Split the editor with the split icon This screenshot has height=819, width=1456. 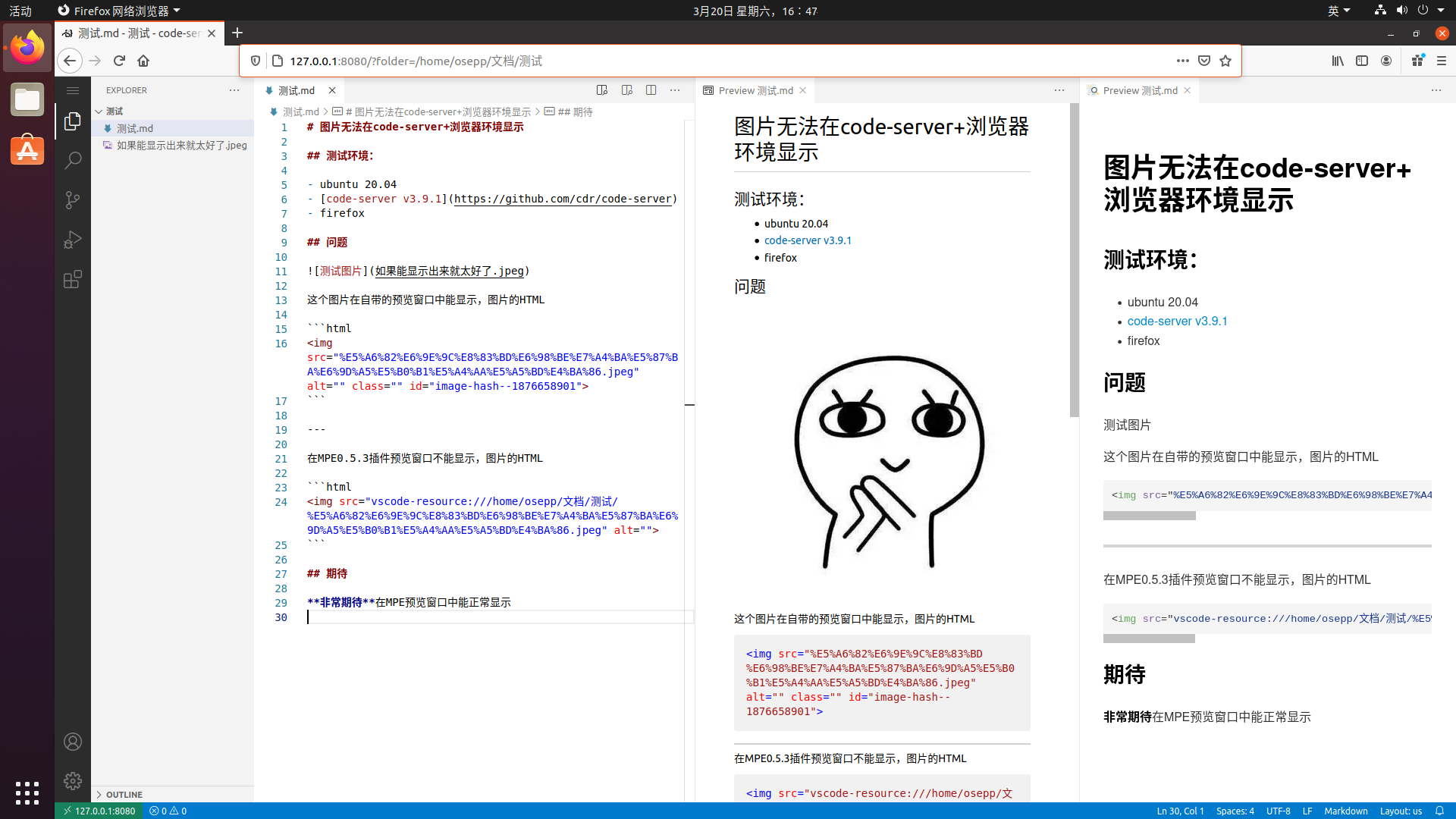point(652,89)
